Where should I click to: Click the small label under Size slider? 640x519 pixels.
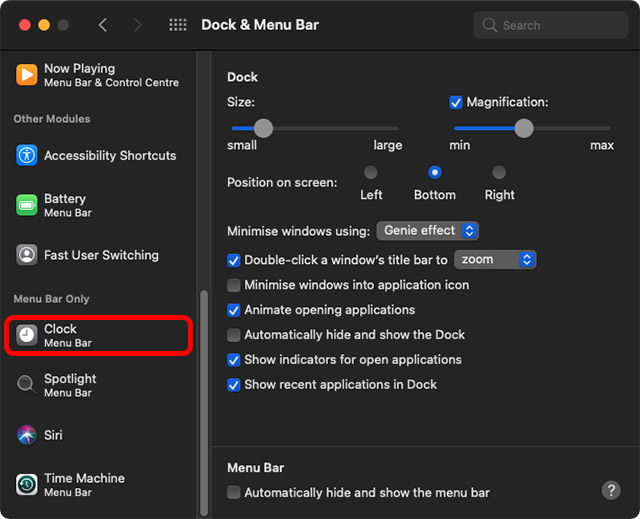pos(242,145)
